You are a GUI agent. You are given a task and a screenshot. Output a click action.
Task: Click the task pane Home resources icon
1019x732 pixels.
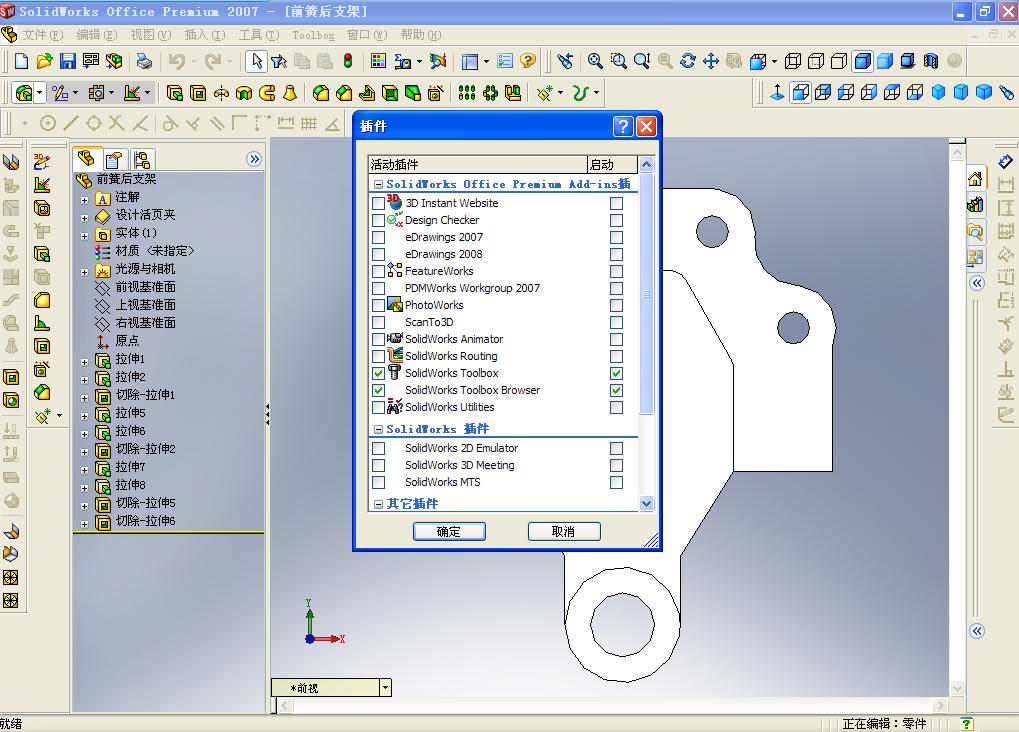(x=975, y=179)
